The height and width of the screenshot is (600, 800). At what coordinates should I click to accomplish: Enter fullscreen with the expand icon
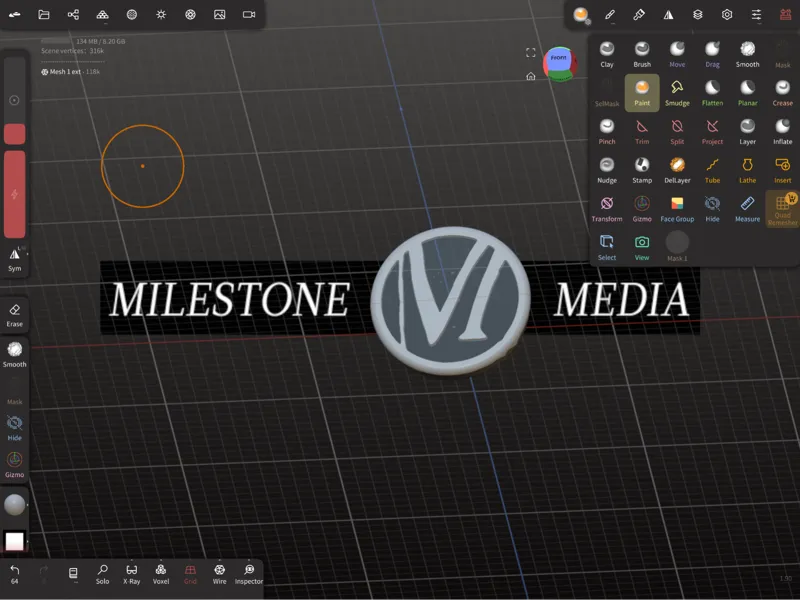[x=531, y=53]
